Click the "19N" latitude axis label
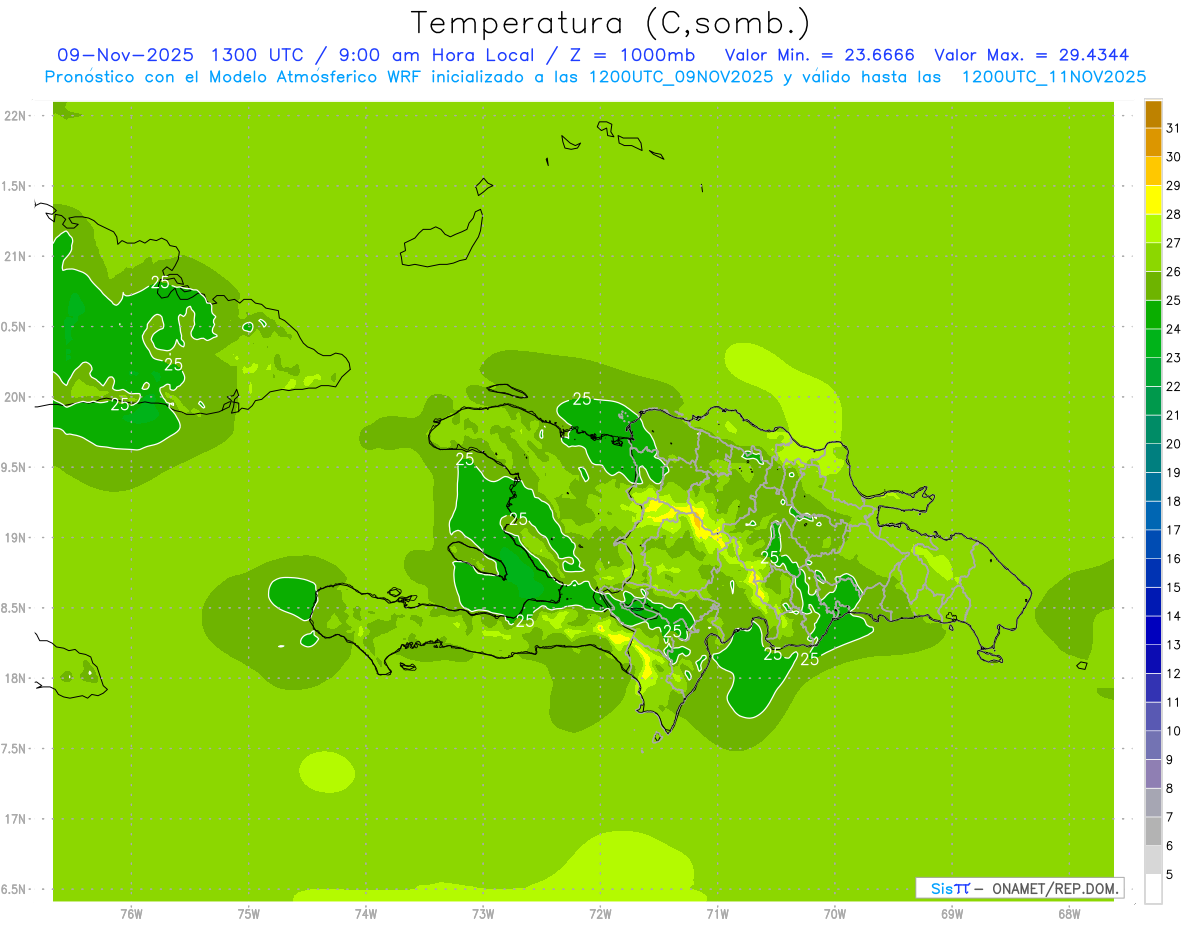Screen dimensions: 1200x927 [14, 538]
